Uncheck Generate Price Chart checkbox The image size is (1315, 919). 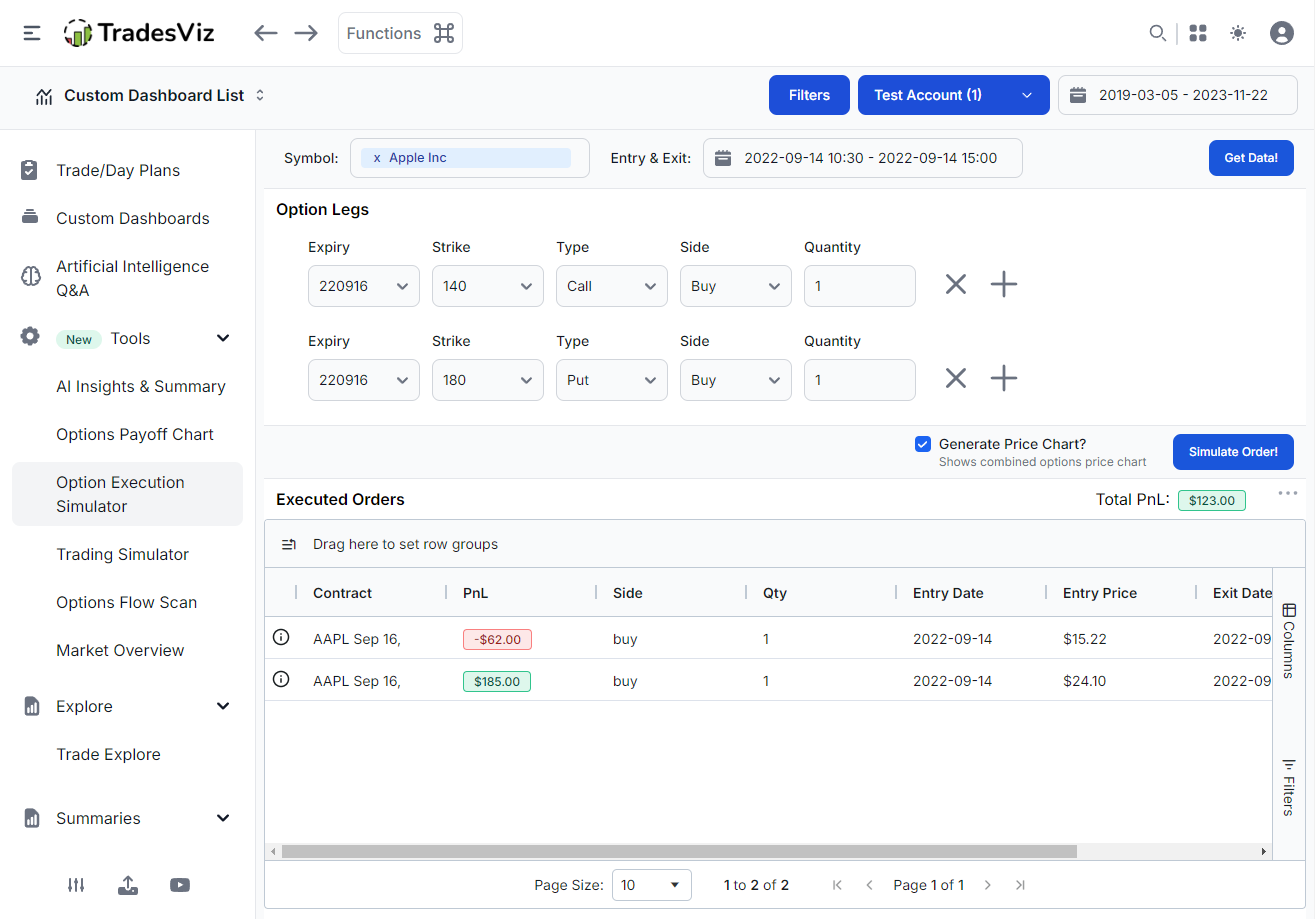[x=923, y=444]
